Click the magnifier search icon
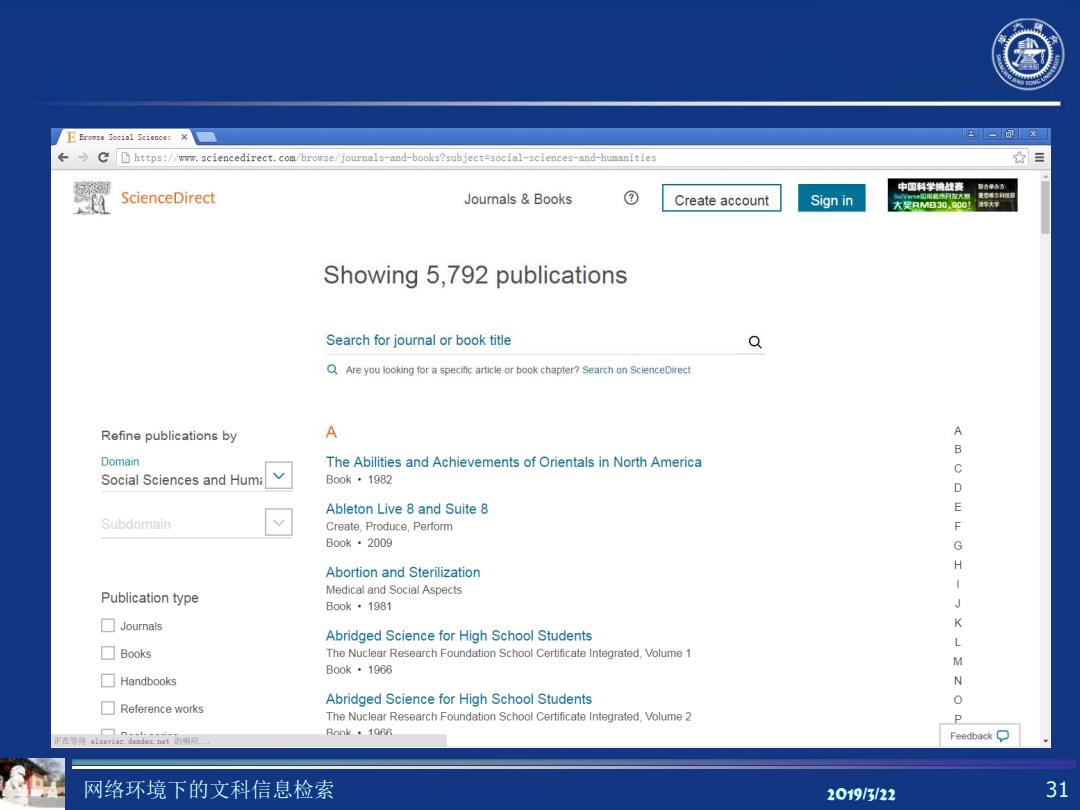The width and height of the screenshot is (1080, 810). (755, 342)
